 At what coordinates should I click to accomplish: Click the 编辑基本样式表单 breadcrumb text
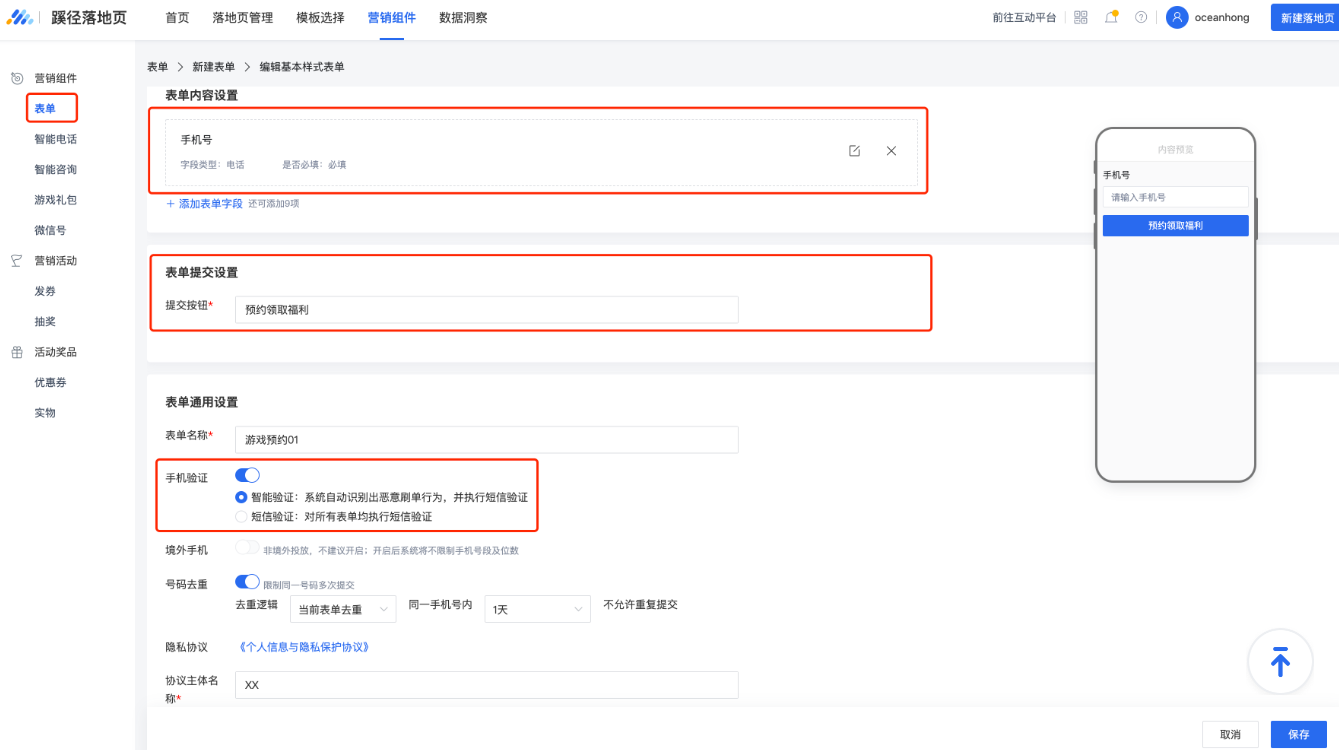point(302,67)
